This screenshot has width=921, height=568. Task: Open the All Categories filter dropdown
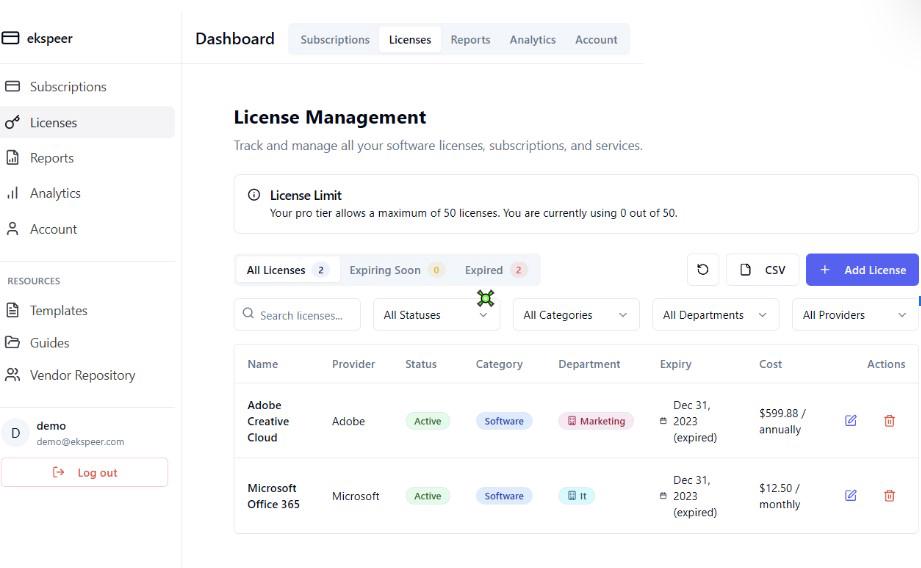[575, 315]
